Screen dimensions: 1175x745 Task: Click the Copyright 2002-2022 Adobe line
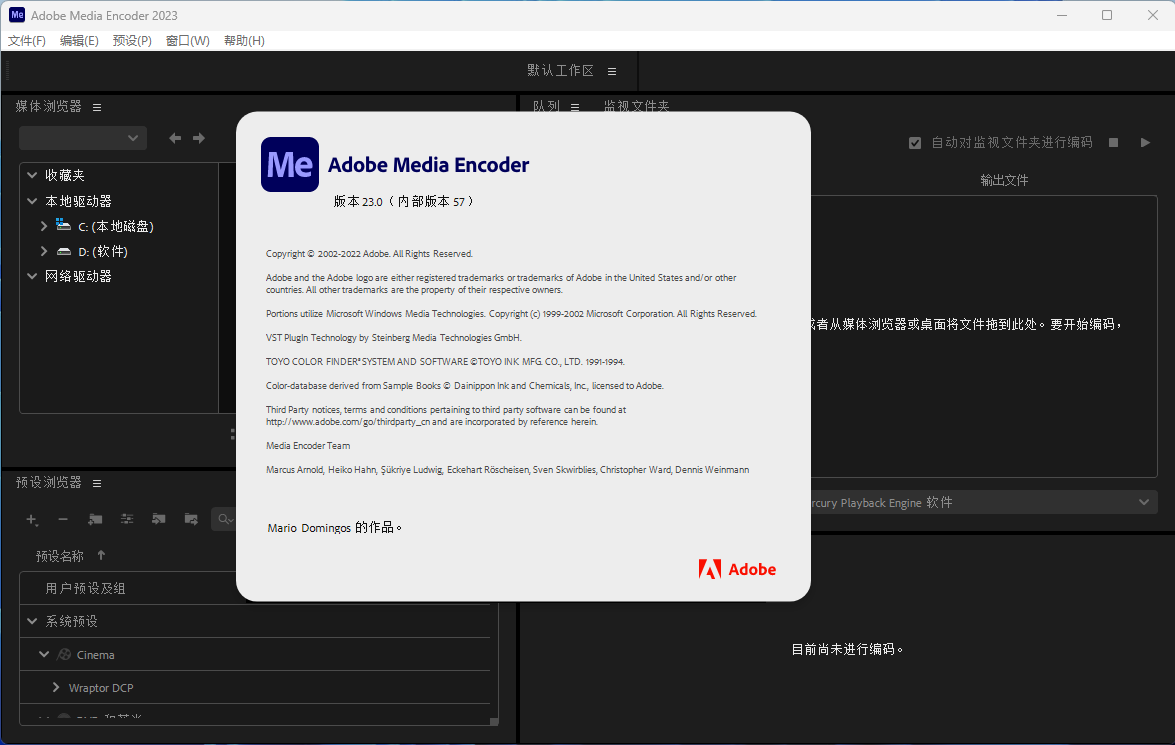point(369,254)
